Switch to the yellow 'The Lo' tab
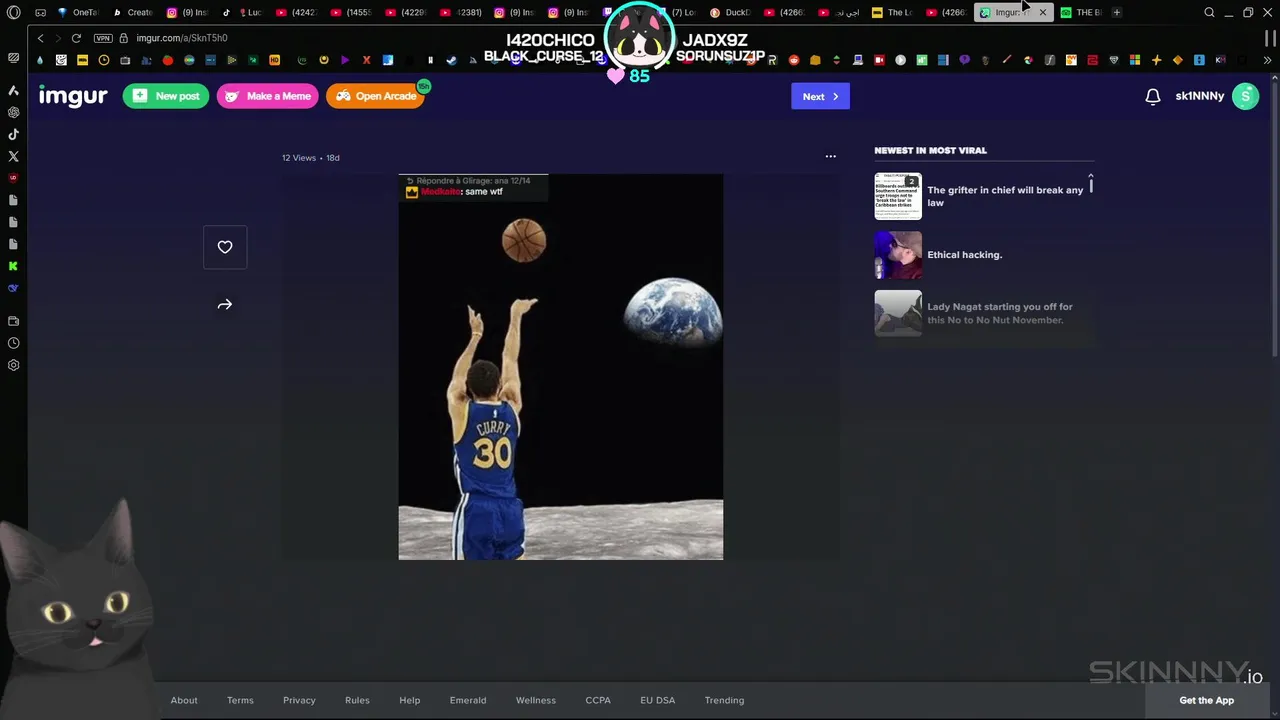 [x=892, y=13]
